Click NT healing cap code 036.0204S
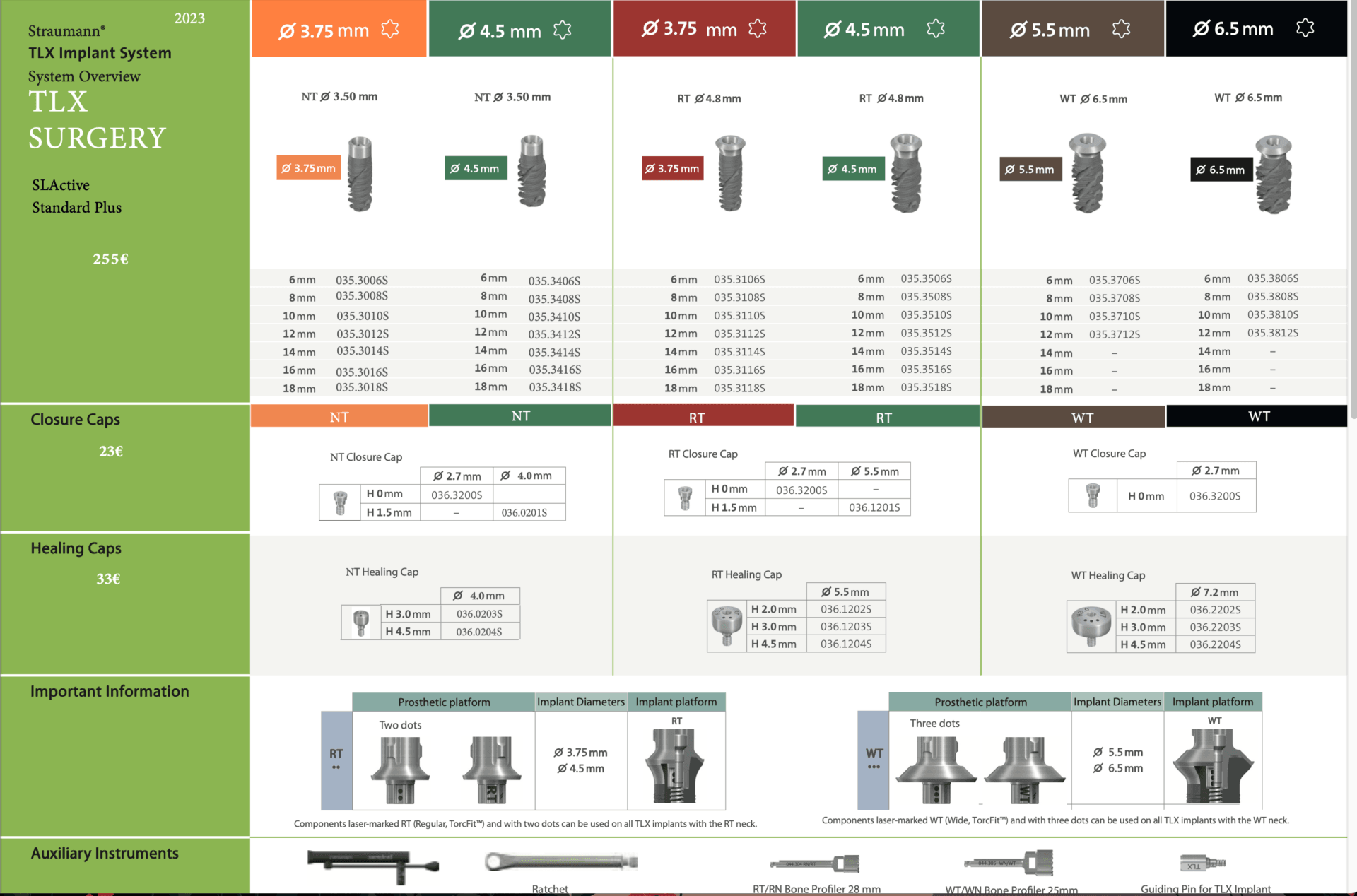 [479, 632]
